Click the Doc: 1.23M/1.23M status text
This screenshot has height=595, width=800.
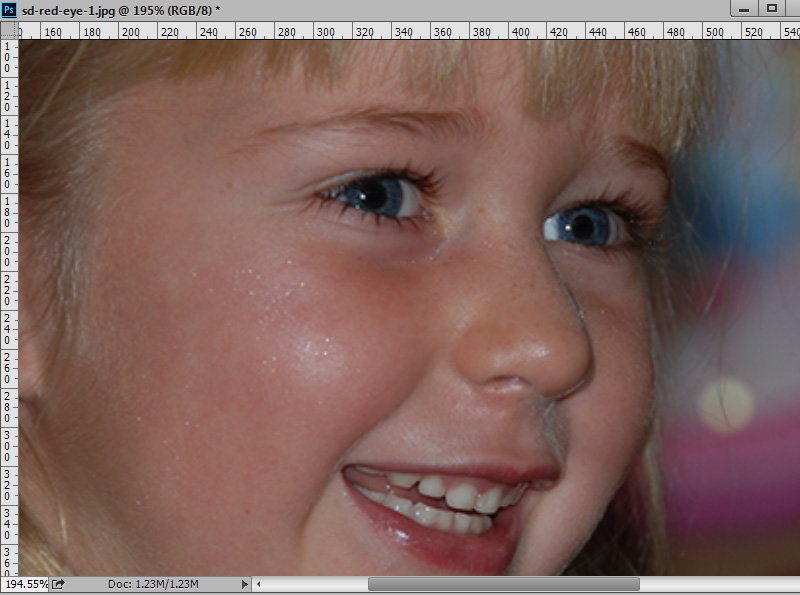click(153, 584)
